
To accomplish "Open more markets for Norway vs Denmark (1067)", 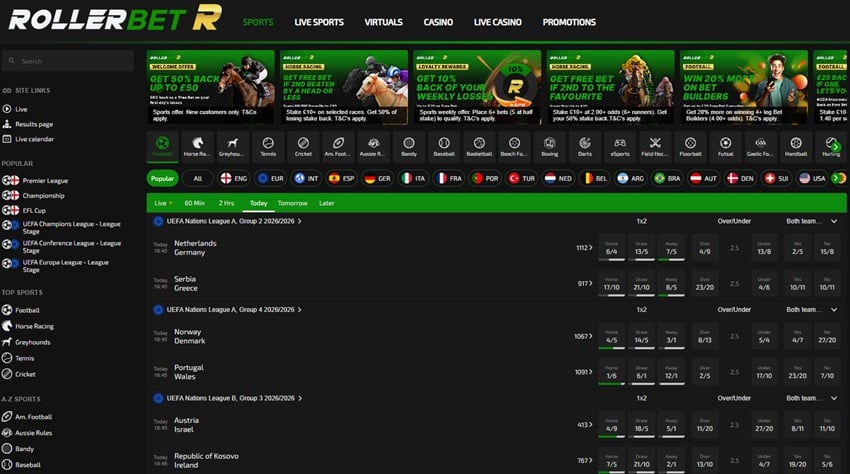I will tap(583, 336).
